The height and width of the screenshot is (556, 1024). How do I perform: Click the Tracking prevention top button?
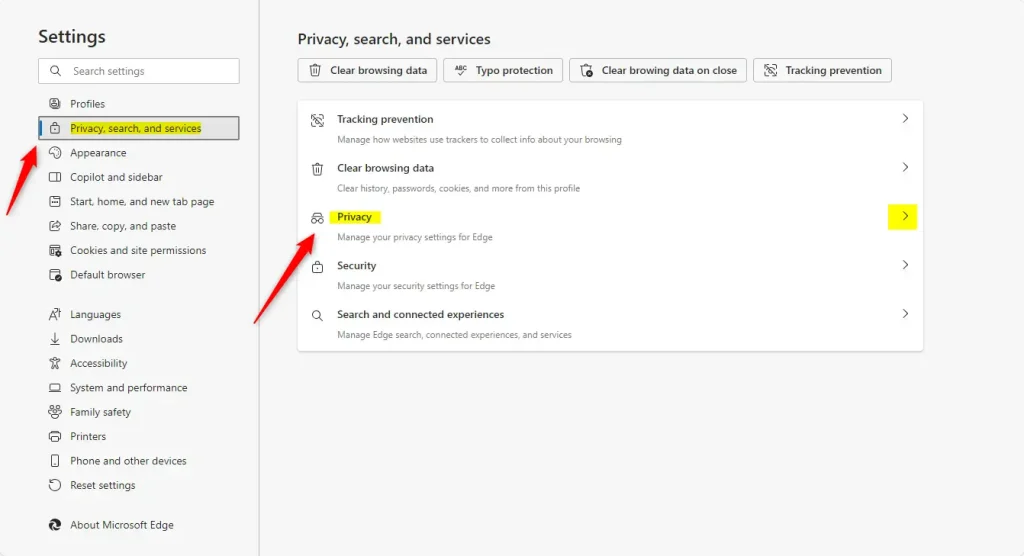tap(822, 70)
